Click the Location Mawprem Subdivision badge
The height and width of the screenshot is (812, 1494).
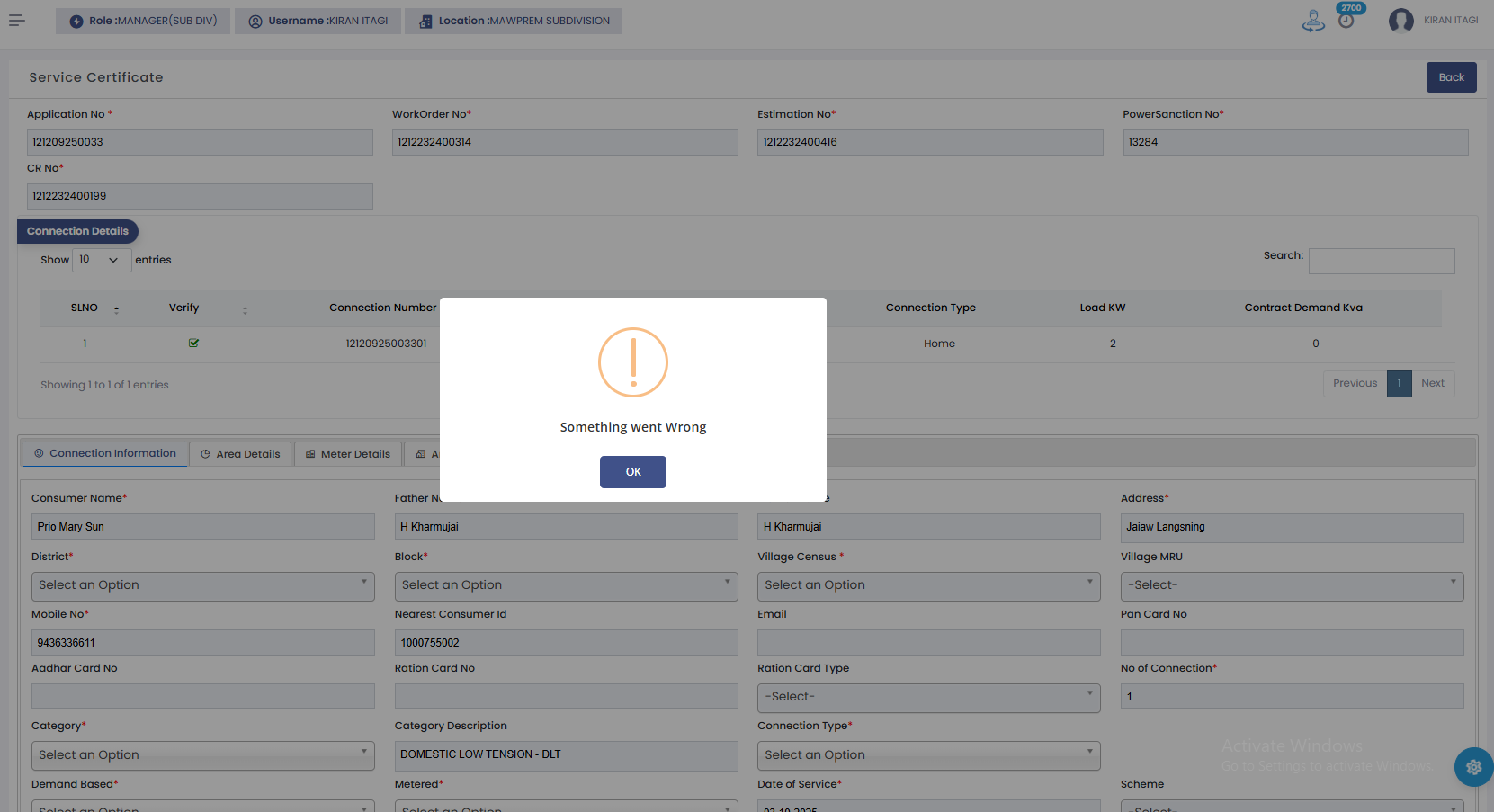pos(514,21)
